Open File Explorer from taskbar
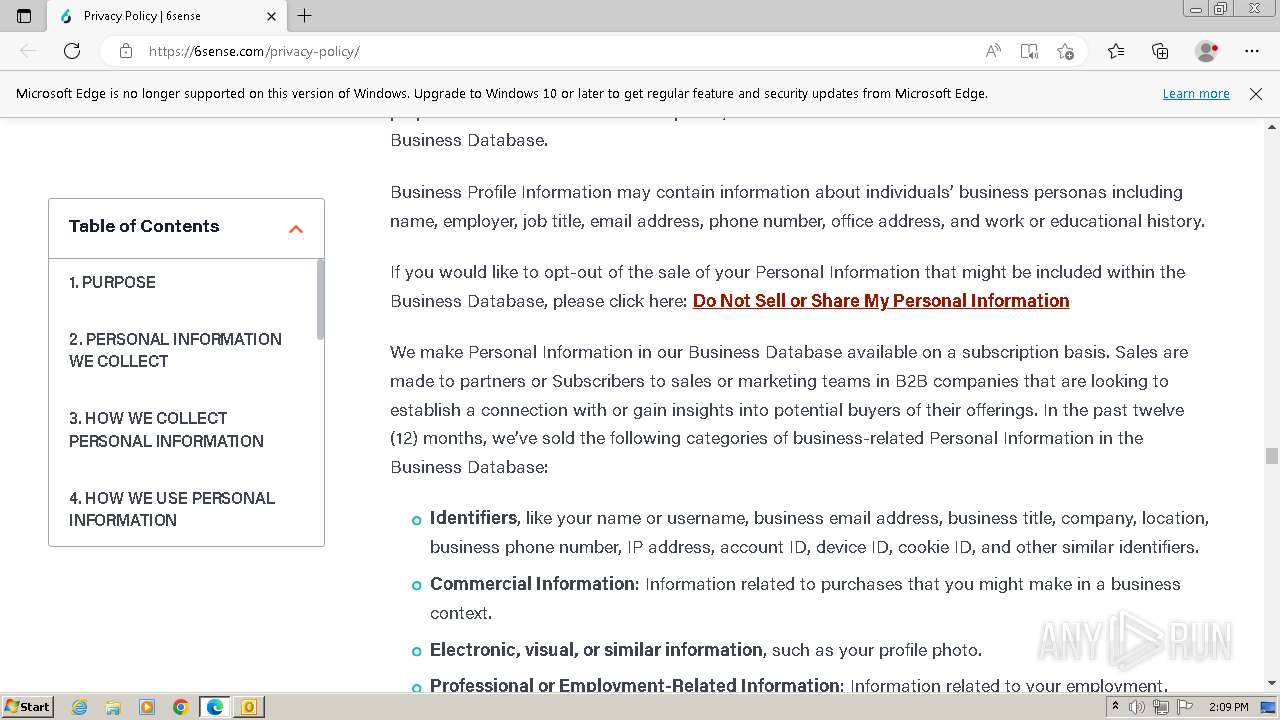 click(x=113, y=707)
